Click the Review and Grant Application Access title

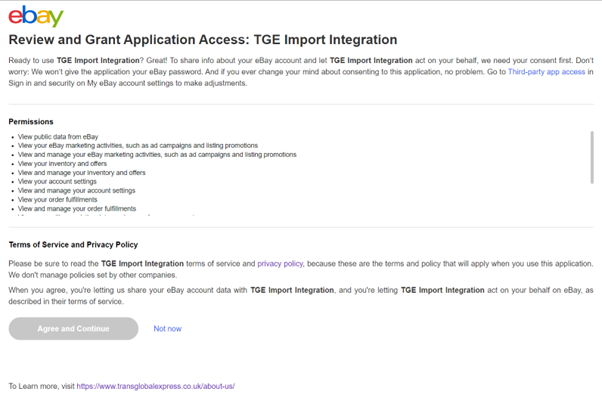click(203, 40)
